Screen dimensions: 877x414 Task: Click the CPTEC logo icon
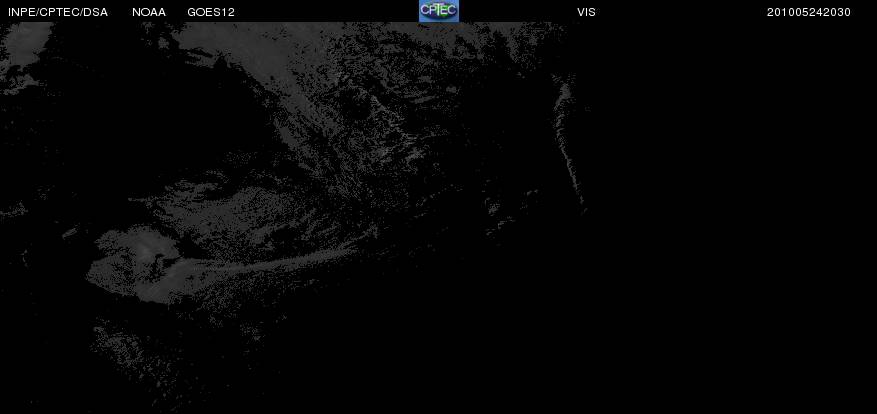439,11
